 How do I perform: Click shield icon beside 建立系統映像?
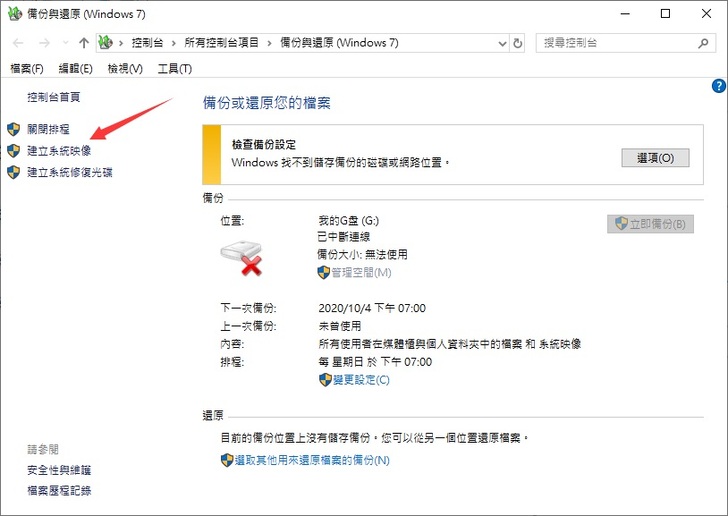pyautogui.click(x=13, y=150)
